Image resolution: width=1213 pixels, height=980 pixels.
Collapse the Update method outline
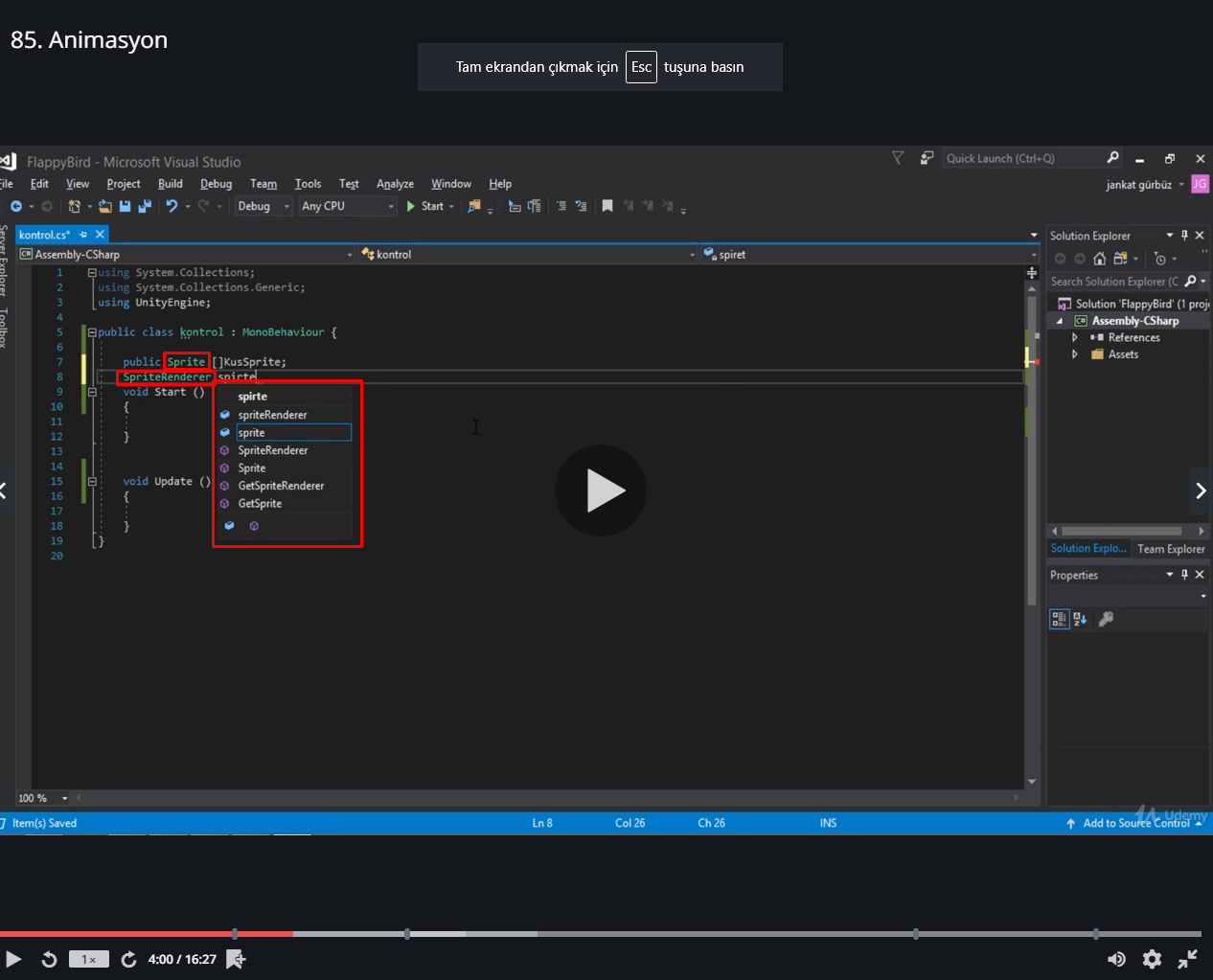tap(92, 482)
